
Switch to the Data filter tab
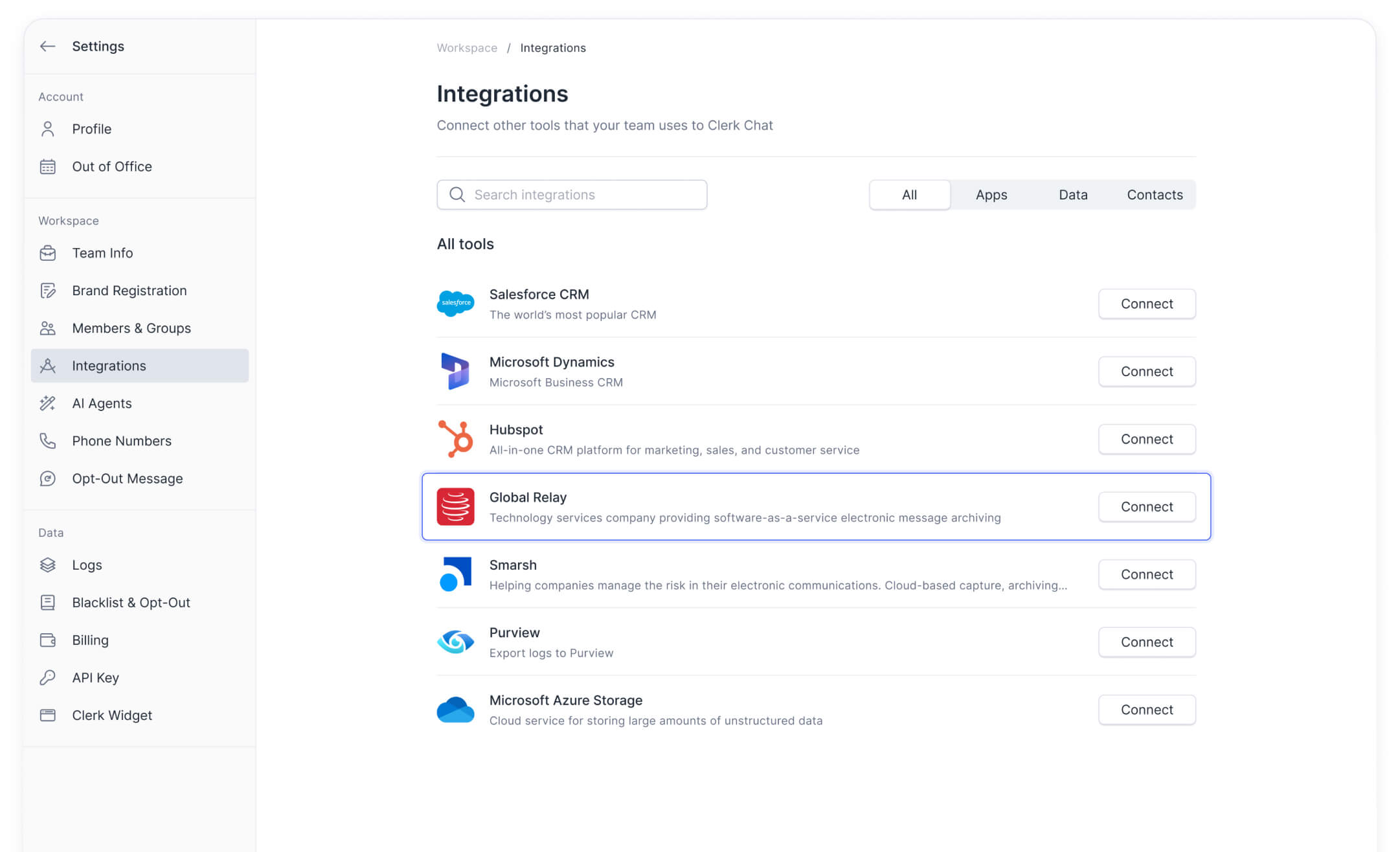pyautogui.click(x=1073, y=195)
